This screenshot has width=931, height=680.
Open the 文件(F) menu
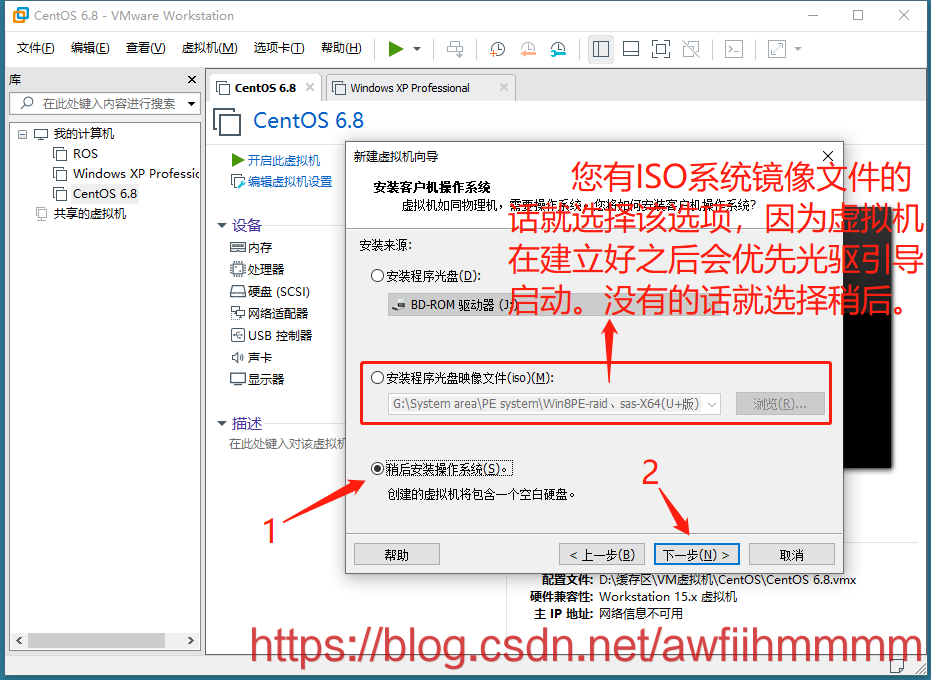[x=36, y=48]
